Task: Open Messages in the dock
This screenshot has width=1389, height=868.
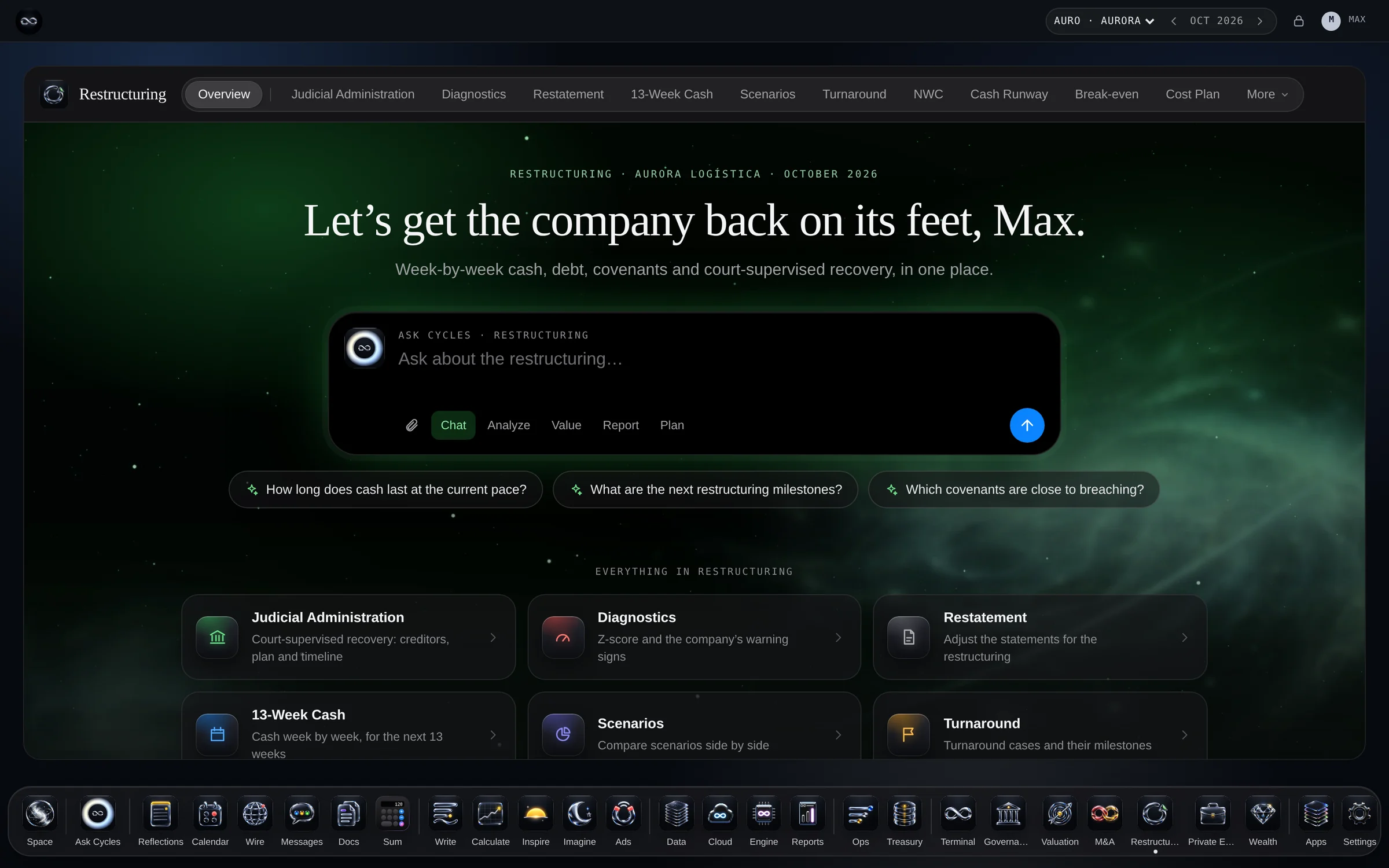Action: point(302,814)
